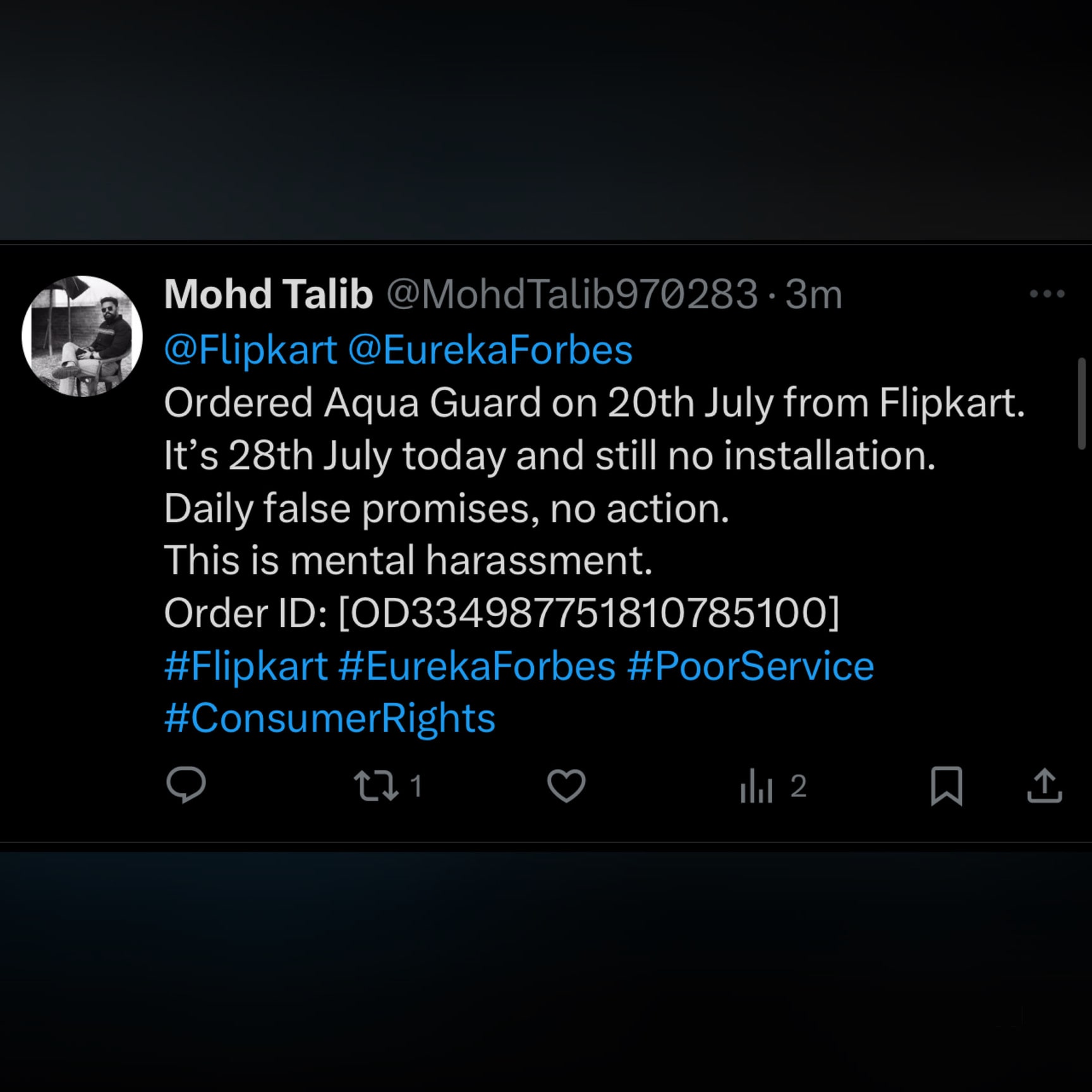View analytics for this tweet

758,786
